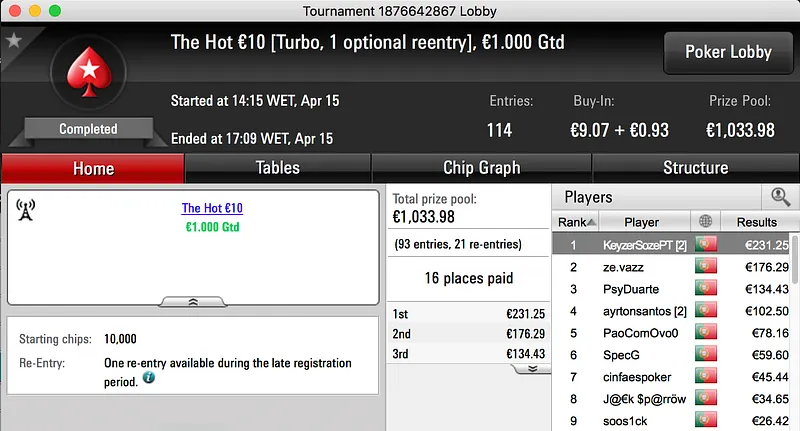Click the antenna broadcast icon
The width and height of the screenshot is (800, 431).
coord(26,210)
